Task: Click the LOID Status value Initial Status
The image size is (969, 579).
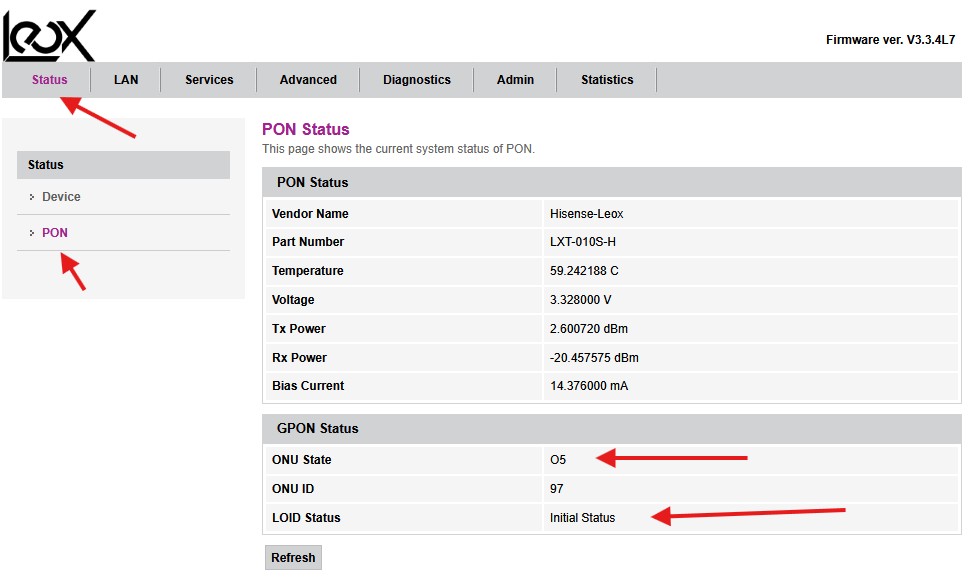Action: (582, 518)
